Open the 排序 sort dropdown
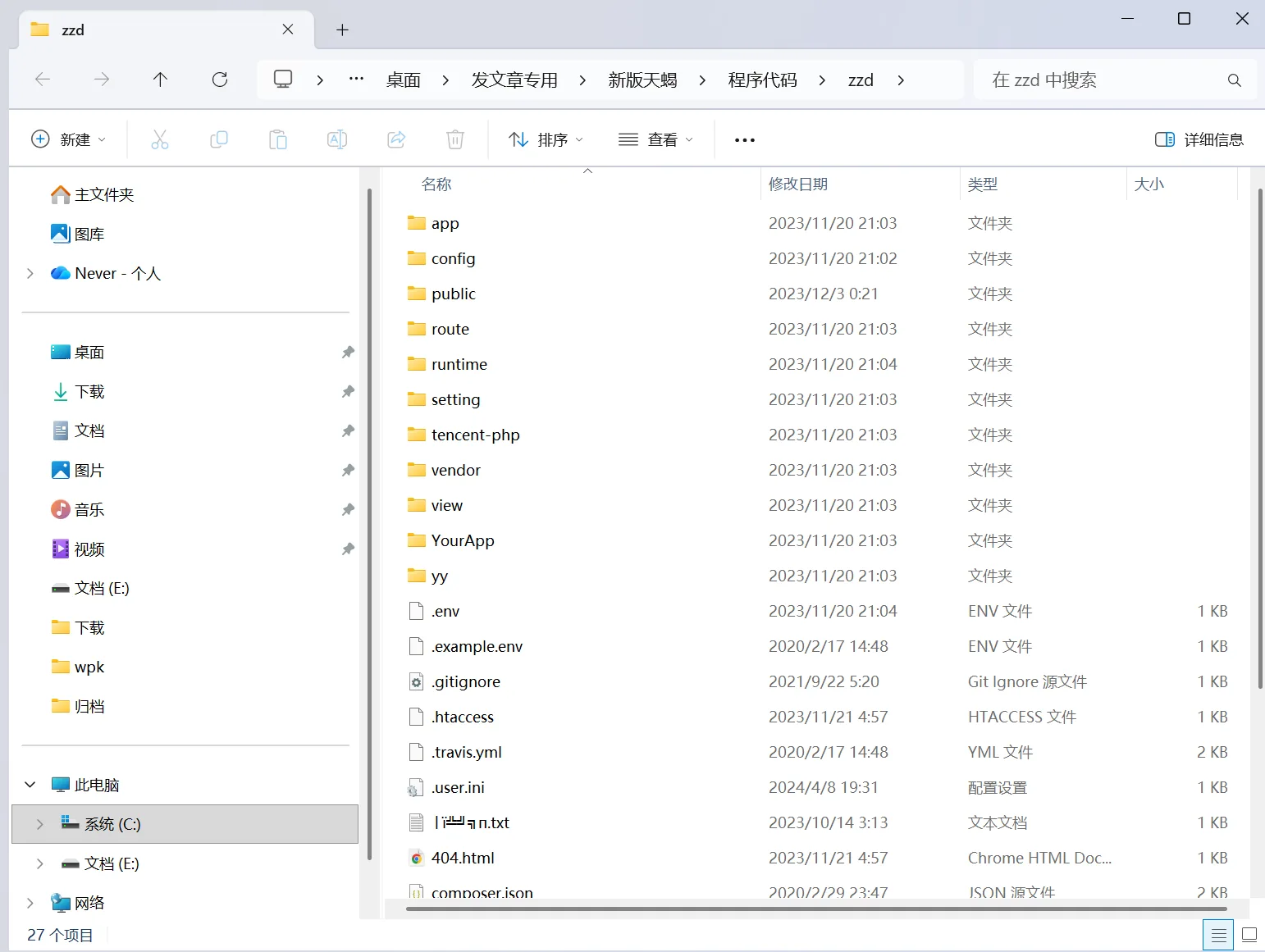This screenshot has height=952, width=1265. pyautogui.click(x=546, y=139)
